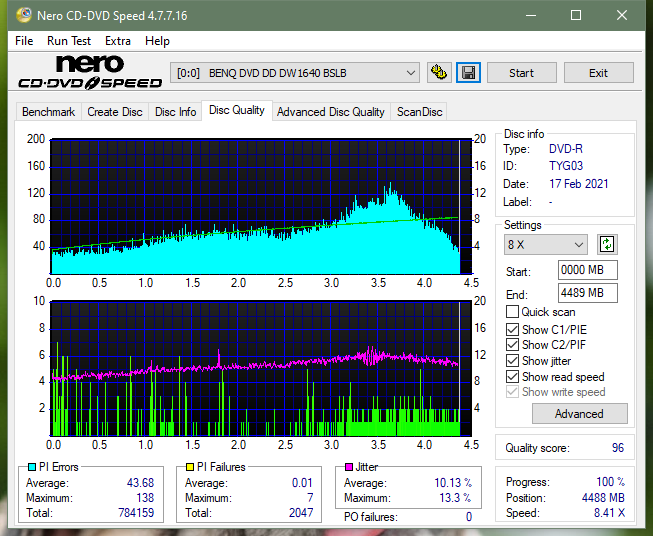Switch to the ScanDisc tab

(x=419, y=112)
